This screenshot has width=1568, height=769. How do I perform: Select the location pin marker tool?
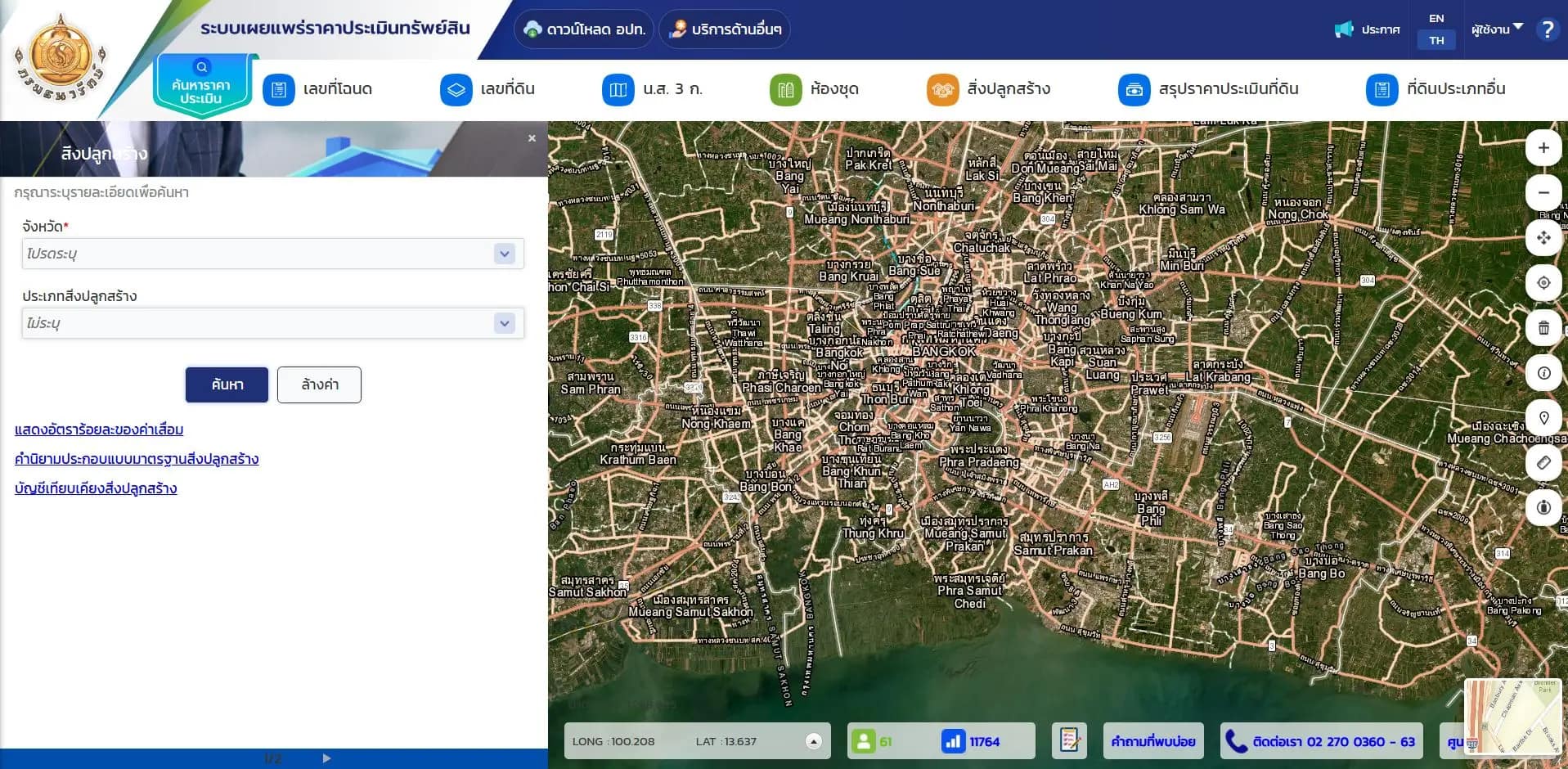pos(1543,418)
